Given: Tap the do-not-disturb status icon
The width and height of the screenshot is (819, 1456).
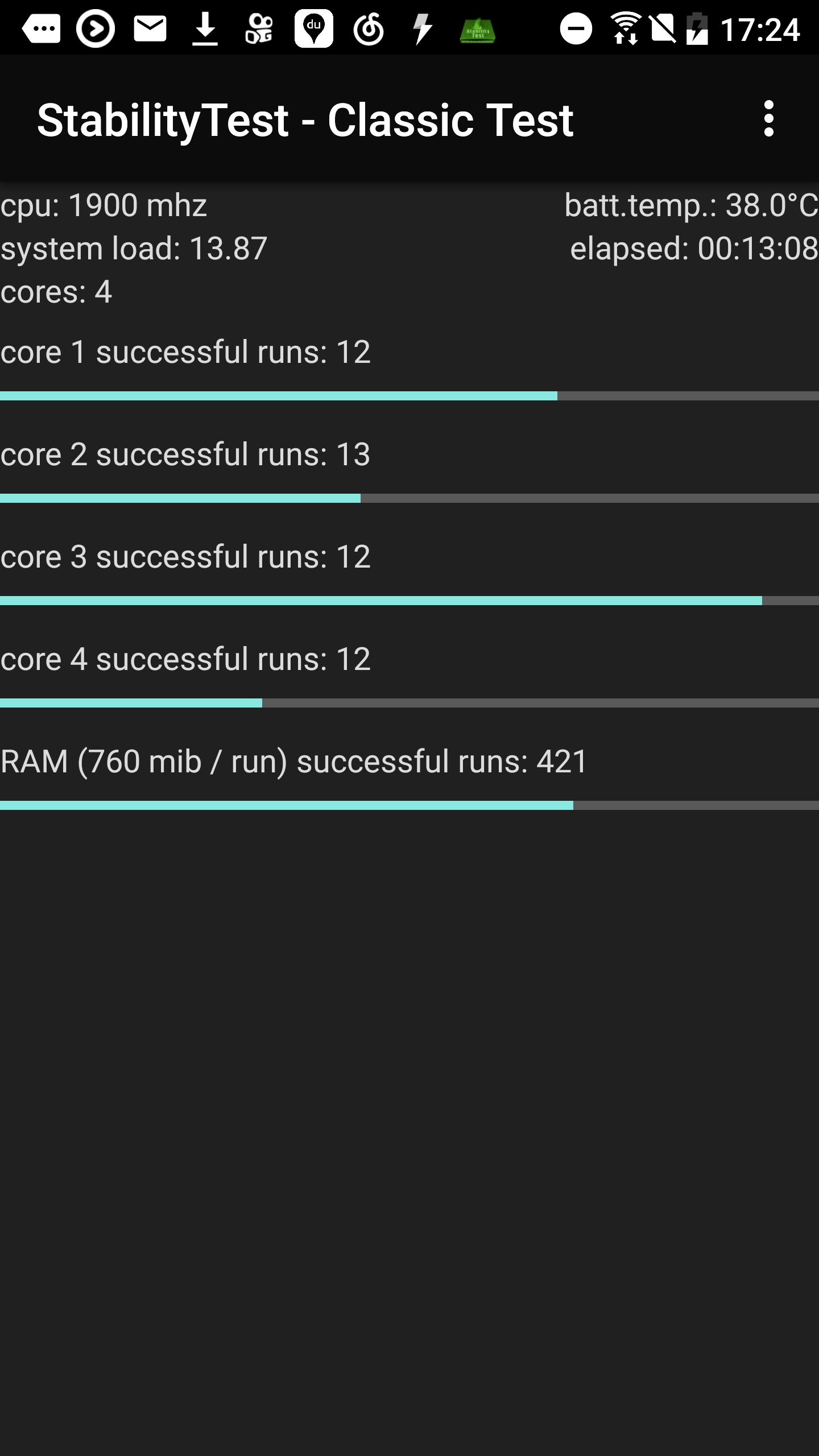Looking at the screenshot, I should pos(576,28).
